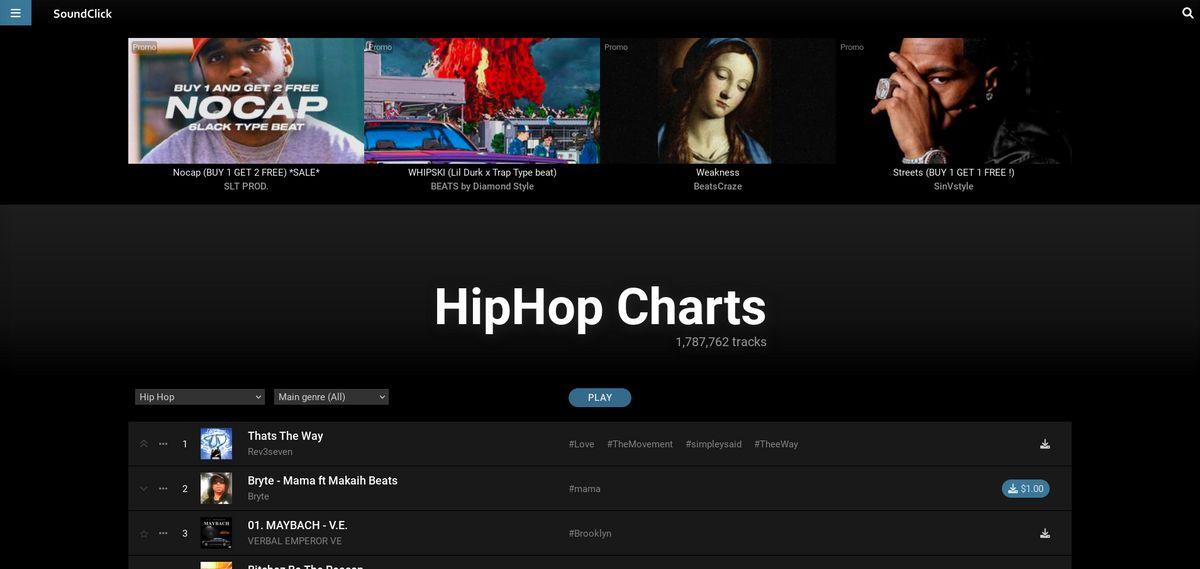This screenshot has width=1200, height=569.
Task: Download the Thats The Way track
Action: tap(1045, 444)
